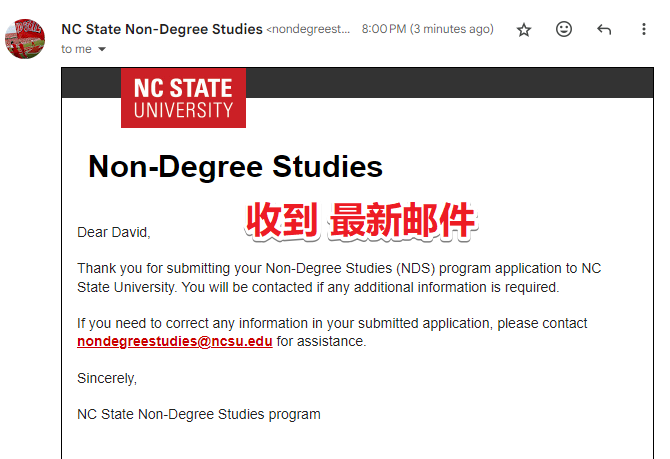
Task: Select the sender name NC State Non-Degree Studies
Action: tap(162, 29)
